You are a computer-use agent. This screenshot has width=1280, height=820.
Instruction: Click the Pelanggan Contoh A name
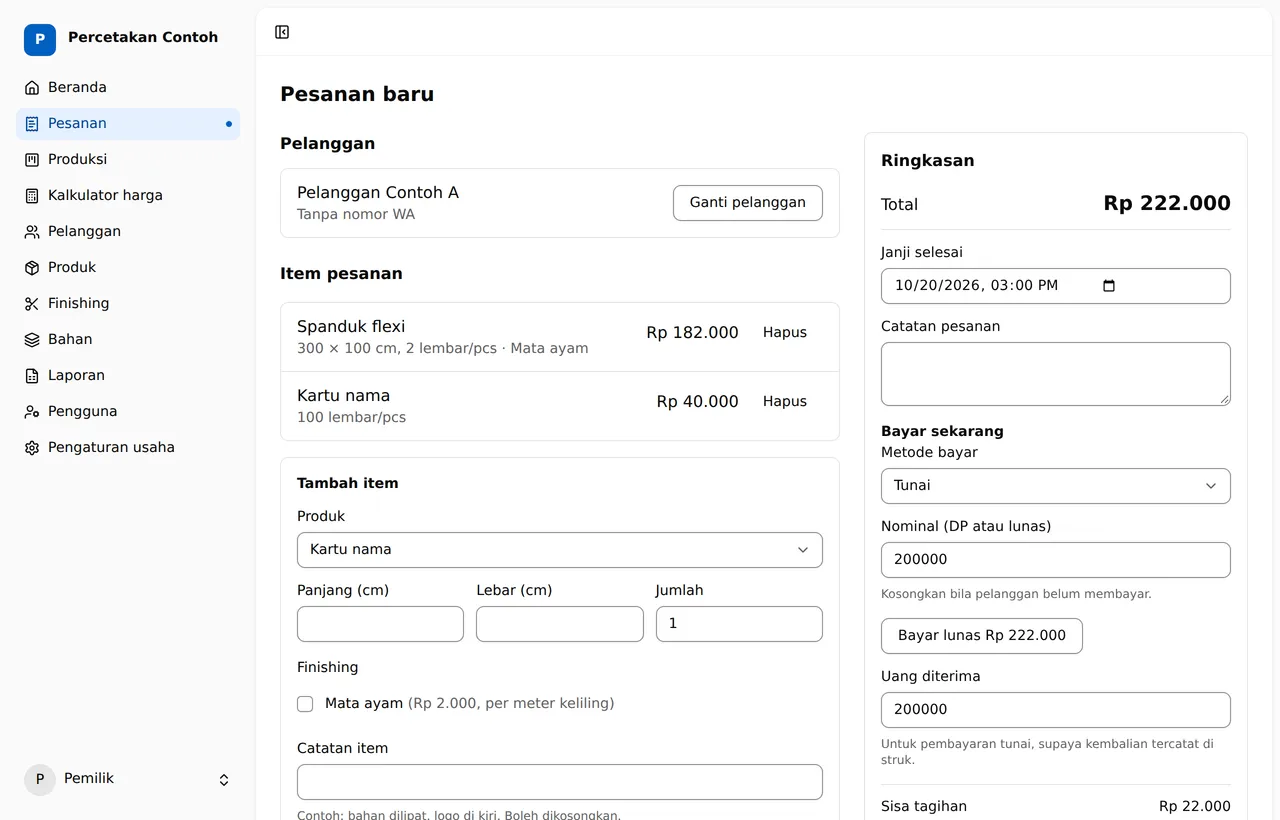tap(378, 193)
